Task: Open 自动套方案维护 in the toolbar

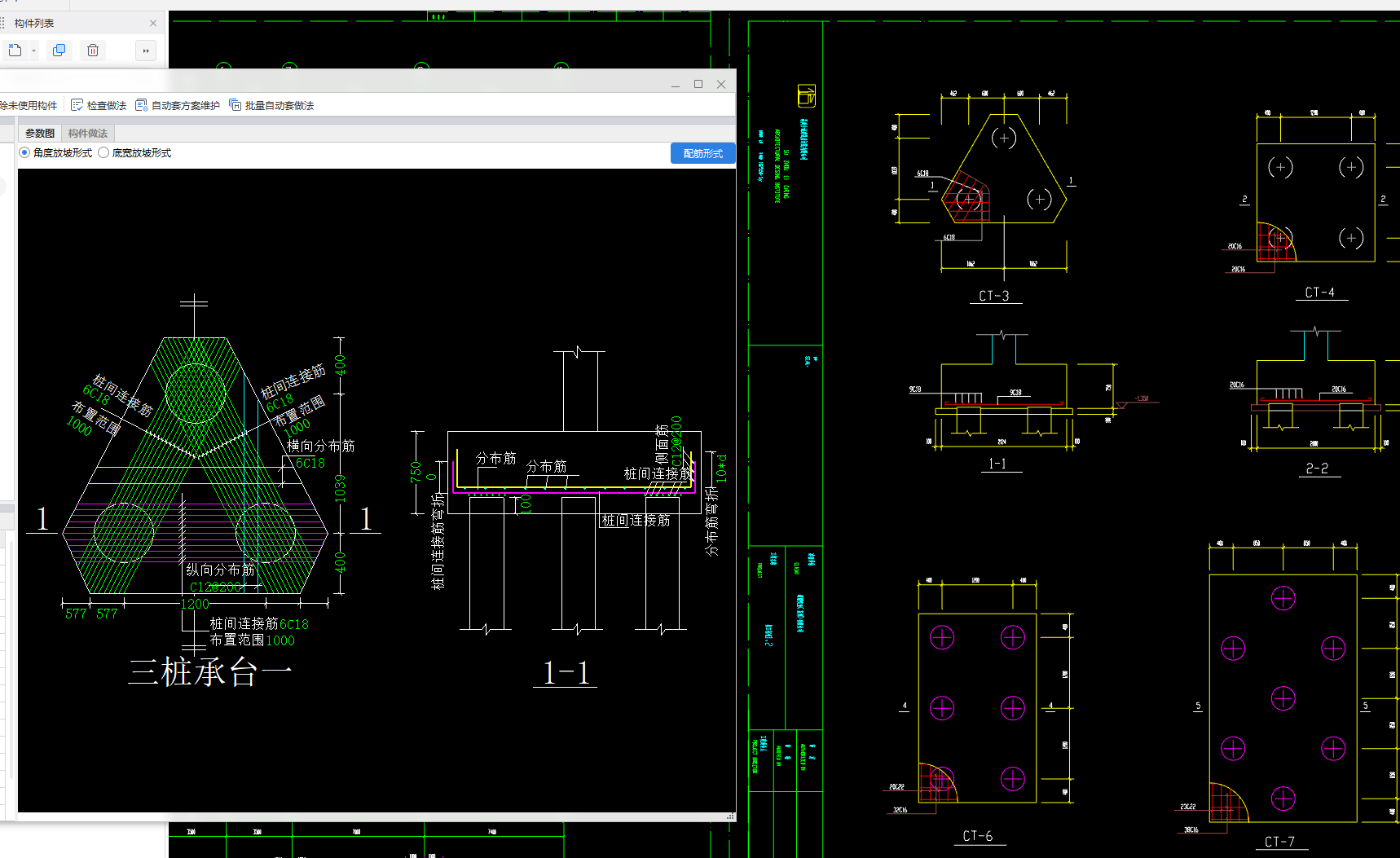Action: [178, 106]
